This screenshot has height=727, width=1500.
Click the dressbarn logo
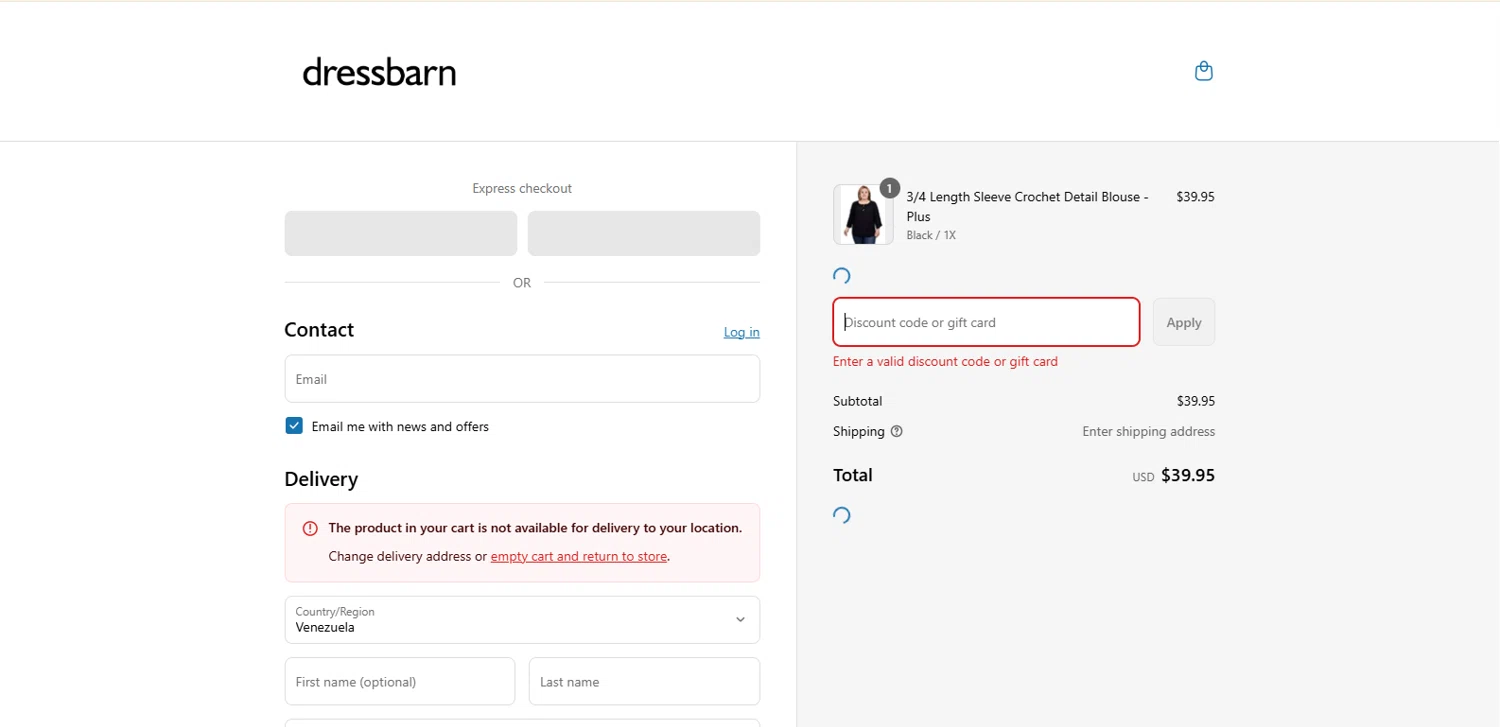click(x=379, y=72)
